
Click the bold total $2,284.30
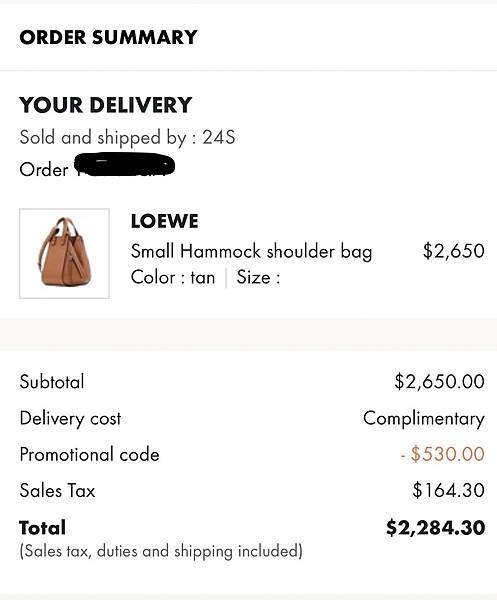coord(435,528)
